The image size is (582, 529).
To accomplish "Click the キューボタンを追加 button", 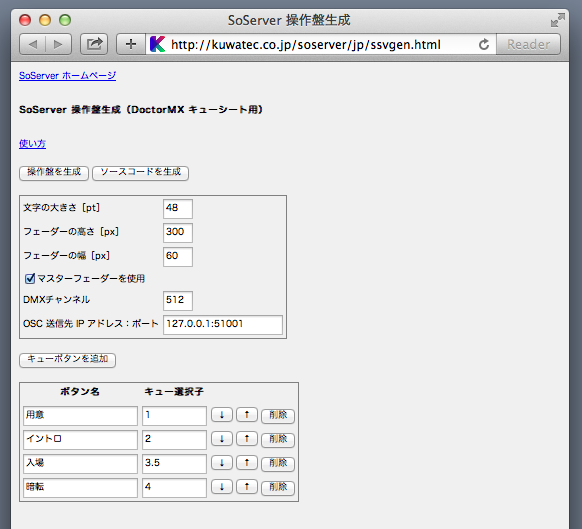I will 67,360.
